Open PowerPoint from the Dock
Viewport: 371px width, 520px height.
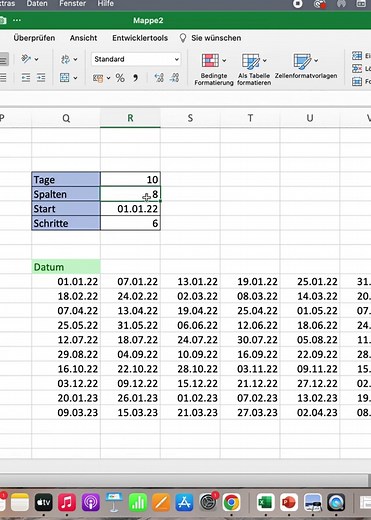pyautogui.click(x=289, y=502)
